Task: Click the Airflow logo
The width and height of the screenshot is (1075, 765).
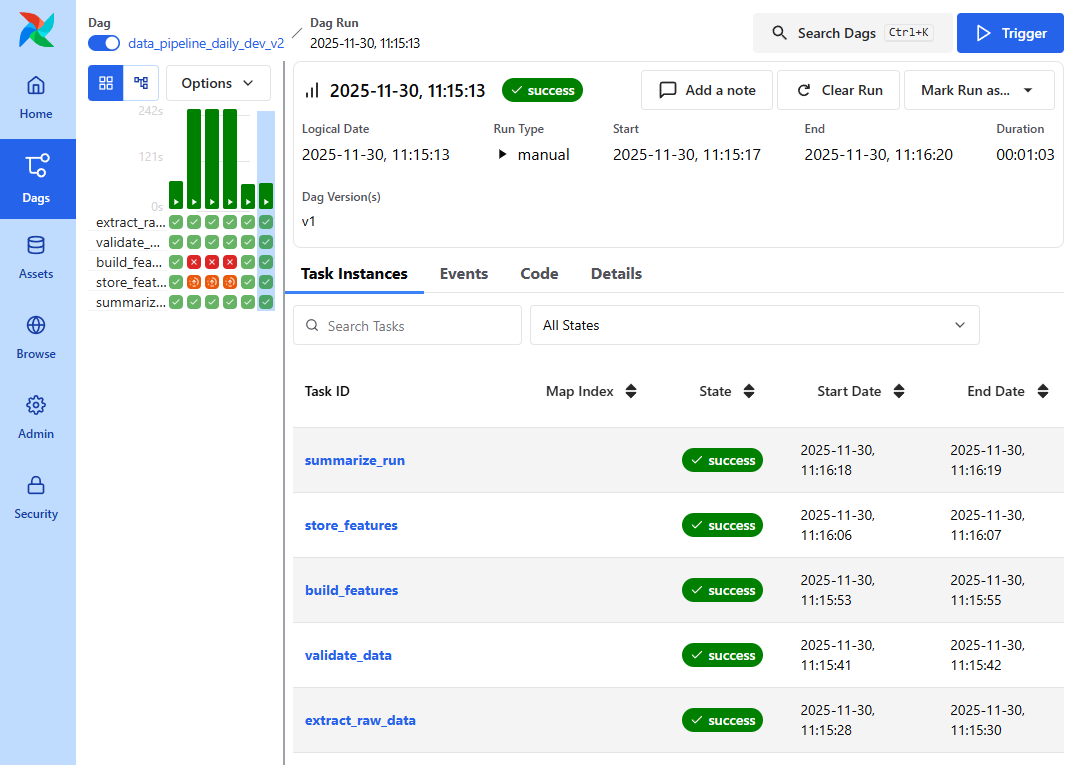Action: click(x=36, y=30)
